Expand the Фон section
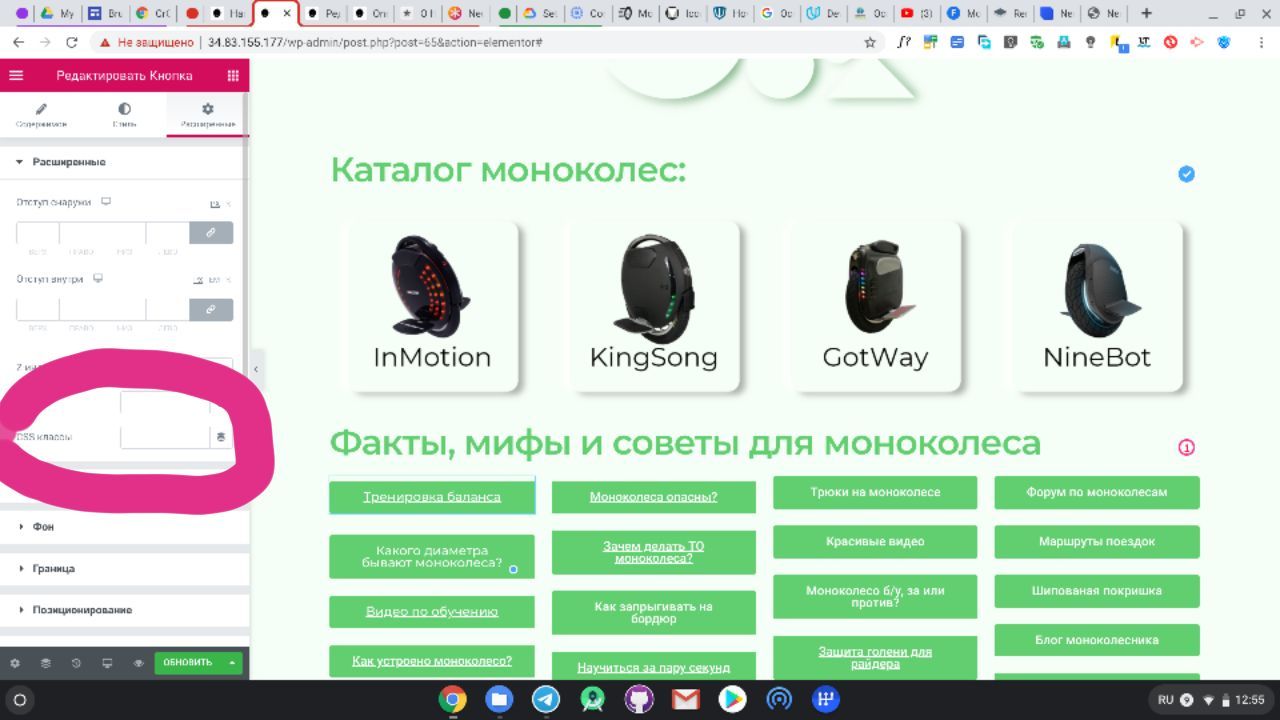This screenshot has height=720, width=1280. 124,526
